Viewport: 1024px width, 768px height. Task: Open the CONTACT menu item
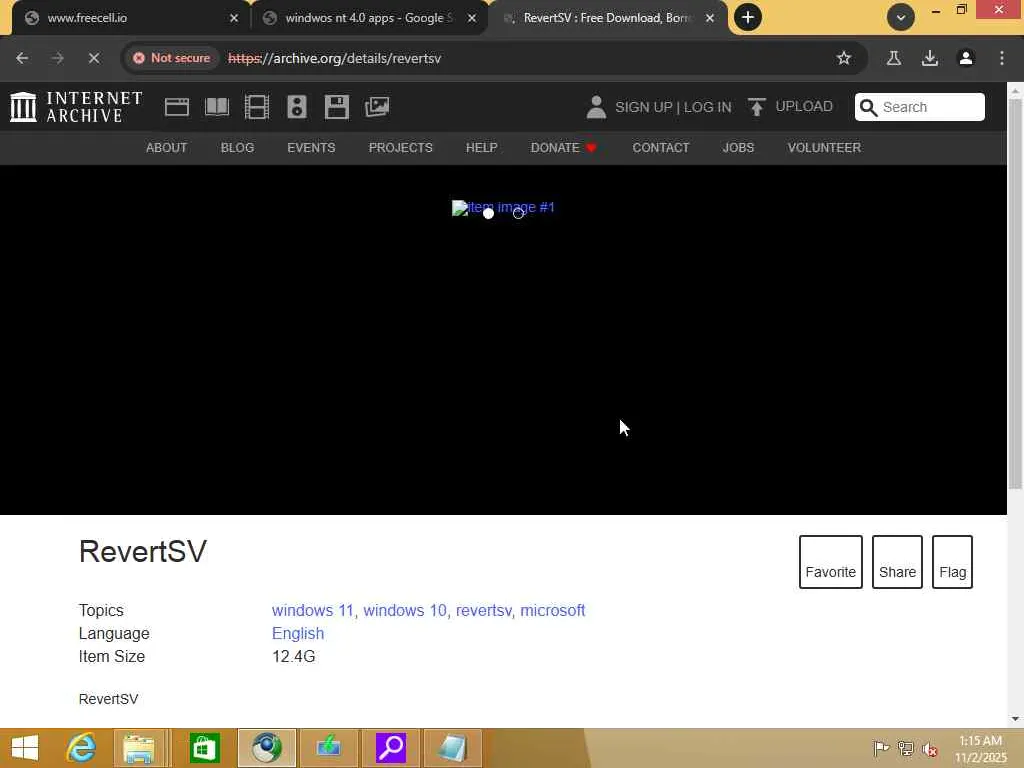pyautogui.click(x=660, y=148)
